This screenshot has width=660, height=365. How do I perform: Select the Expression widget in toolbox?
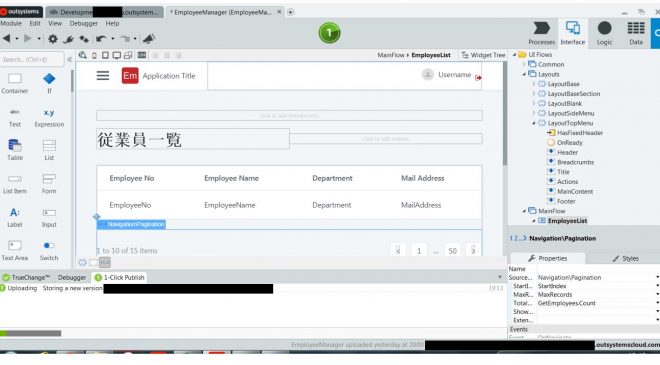tap(49, 117)
